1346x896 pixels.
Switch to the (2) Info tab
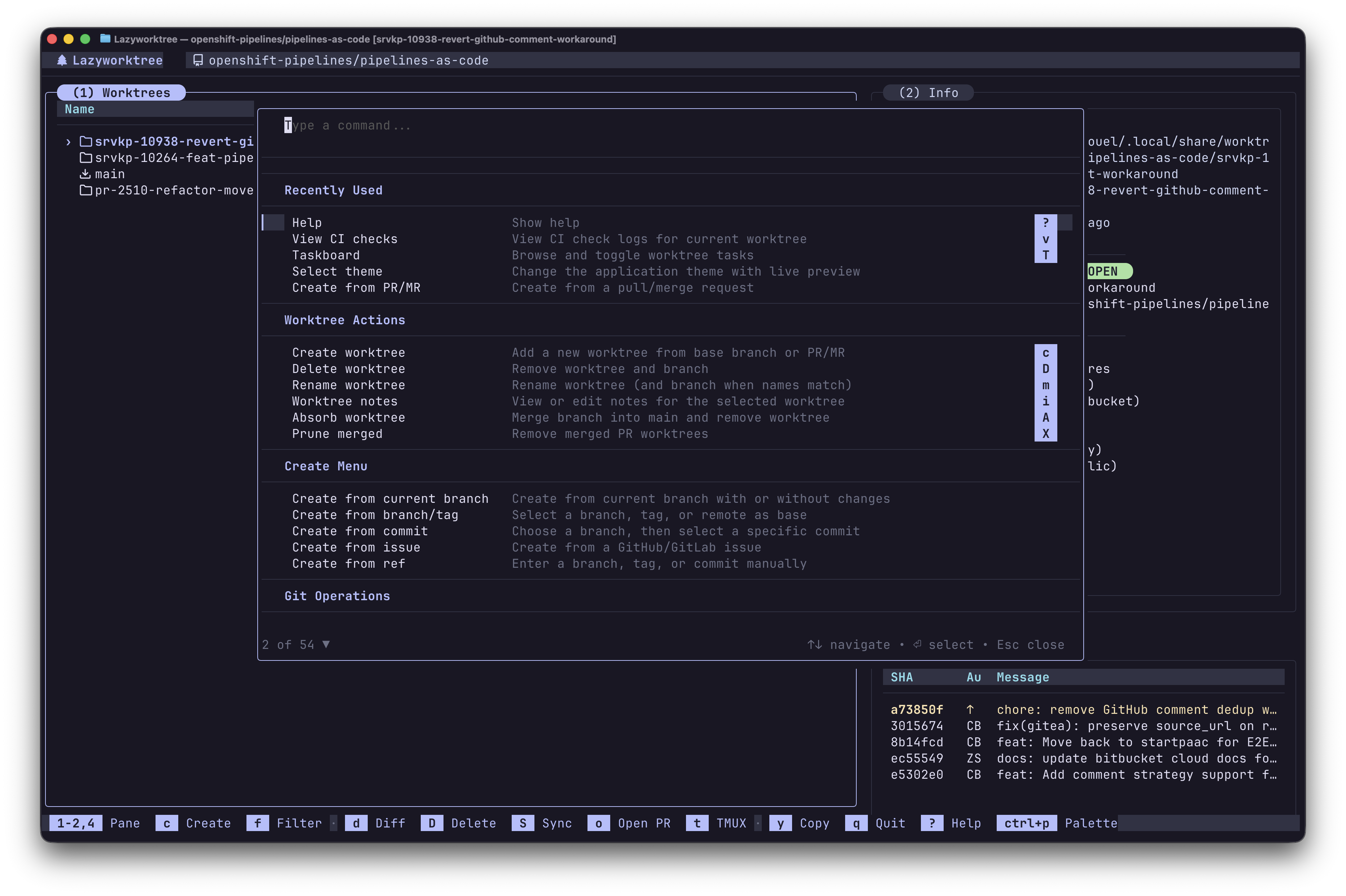pyautogui.click(x=928, y=93)
